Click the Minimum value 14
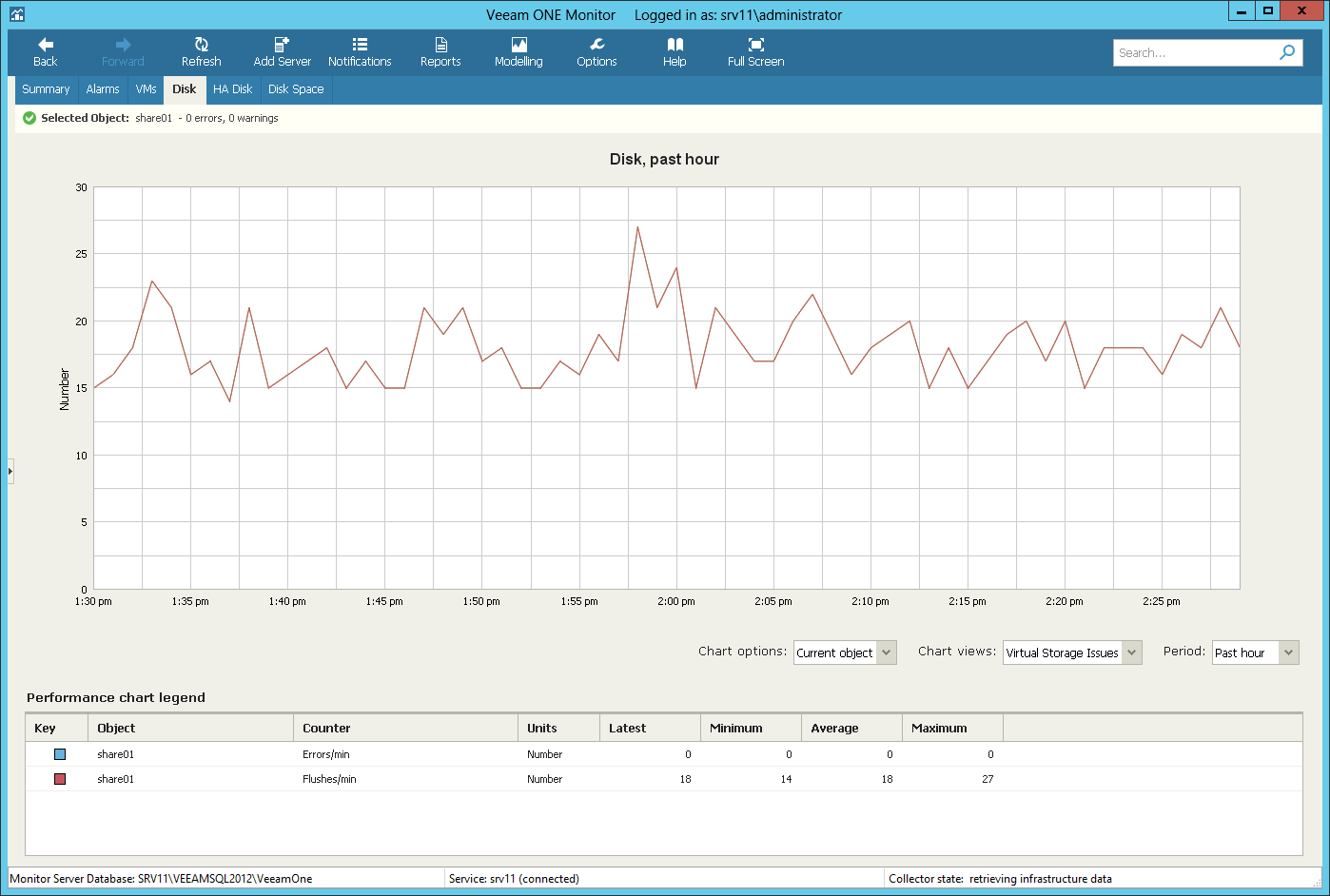 click(x=786, y=779)
